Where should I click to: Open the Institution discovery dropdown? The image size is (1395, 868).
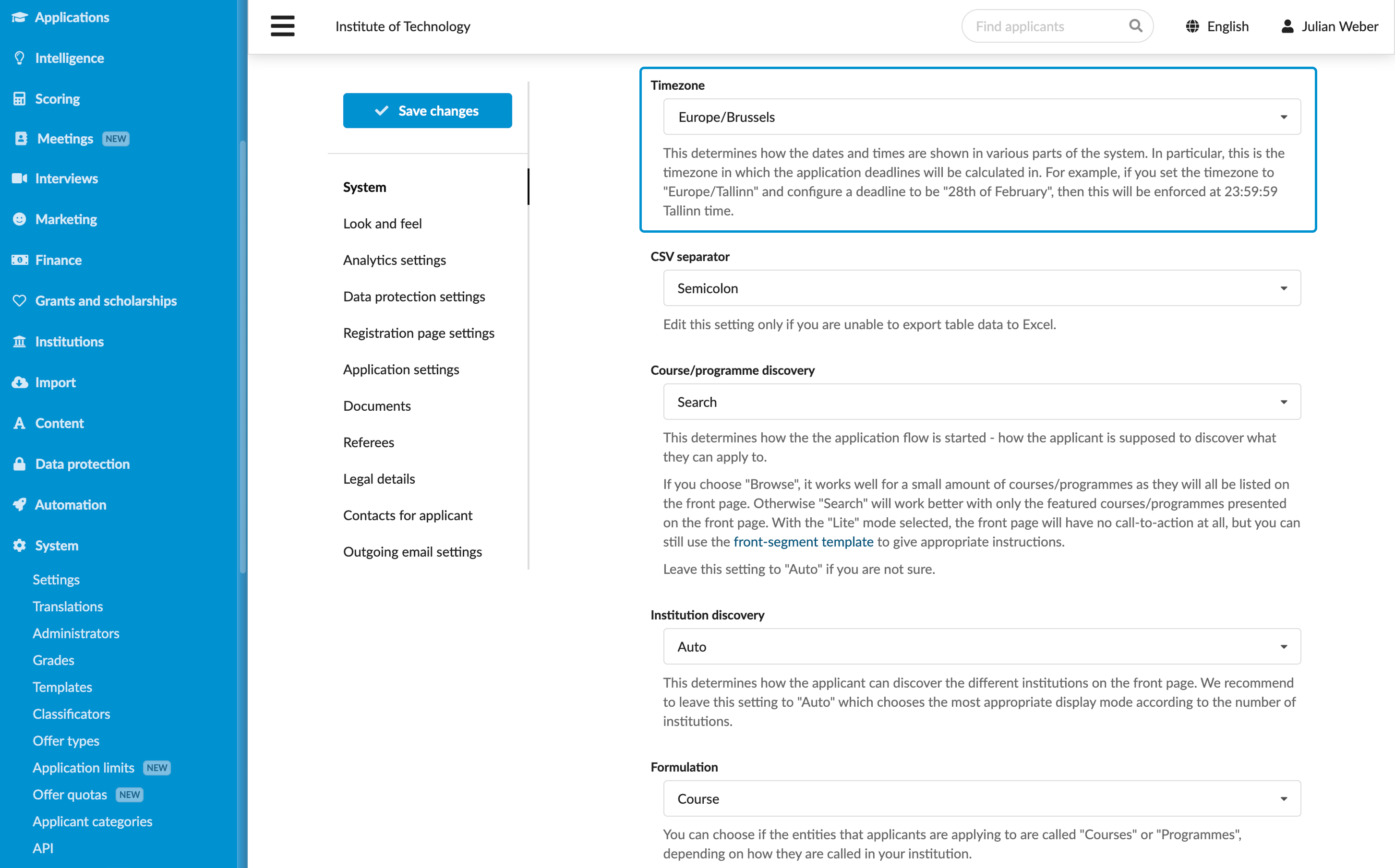click(x=982, y=646)
